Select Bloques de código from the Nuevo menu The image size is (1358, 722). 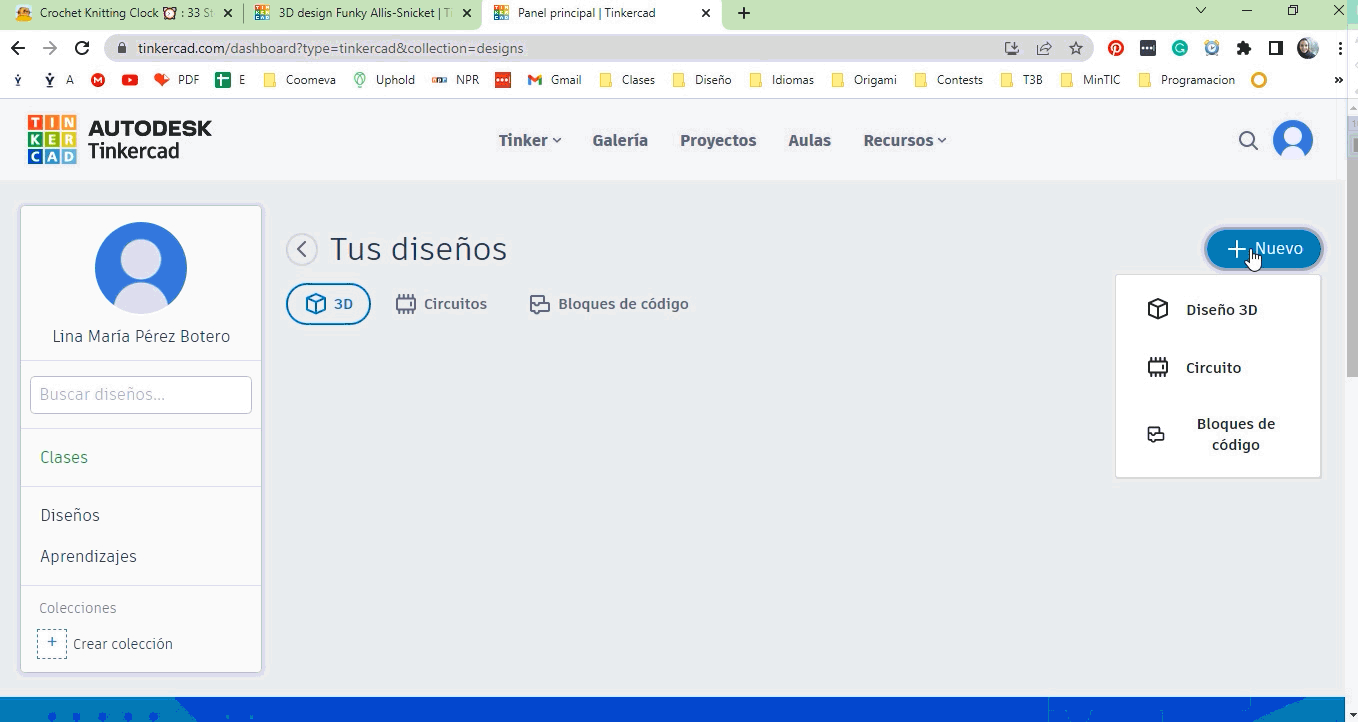pyautogui.click(x=1236, y=434)
